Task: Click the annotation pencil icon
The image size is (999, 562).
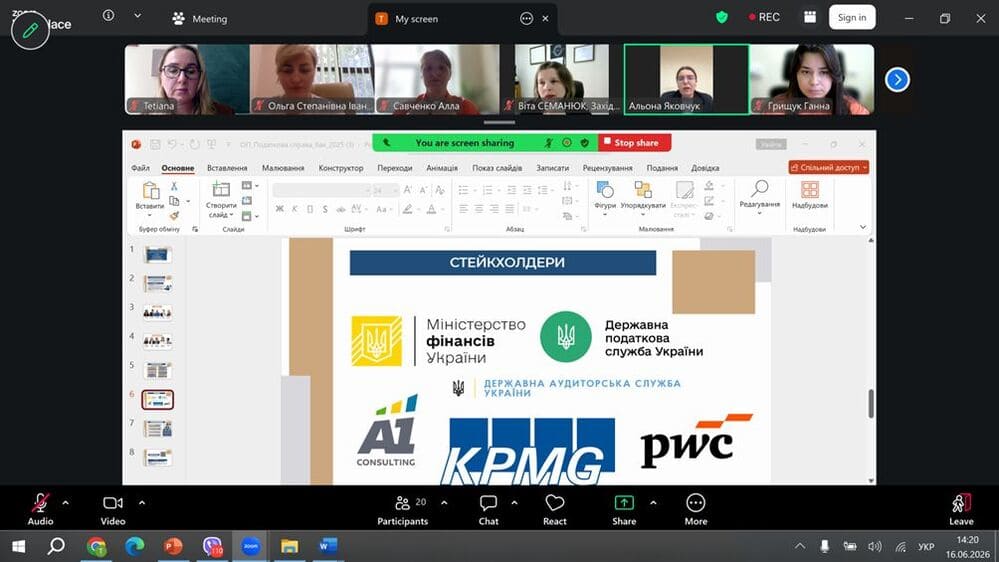Action: (x=30, y=30)
